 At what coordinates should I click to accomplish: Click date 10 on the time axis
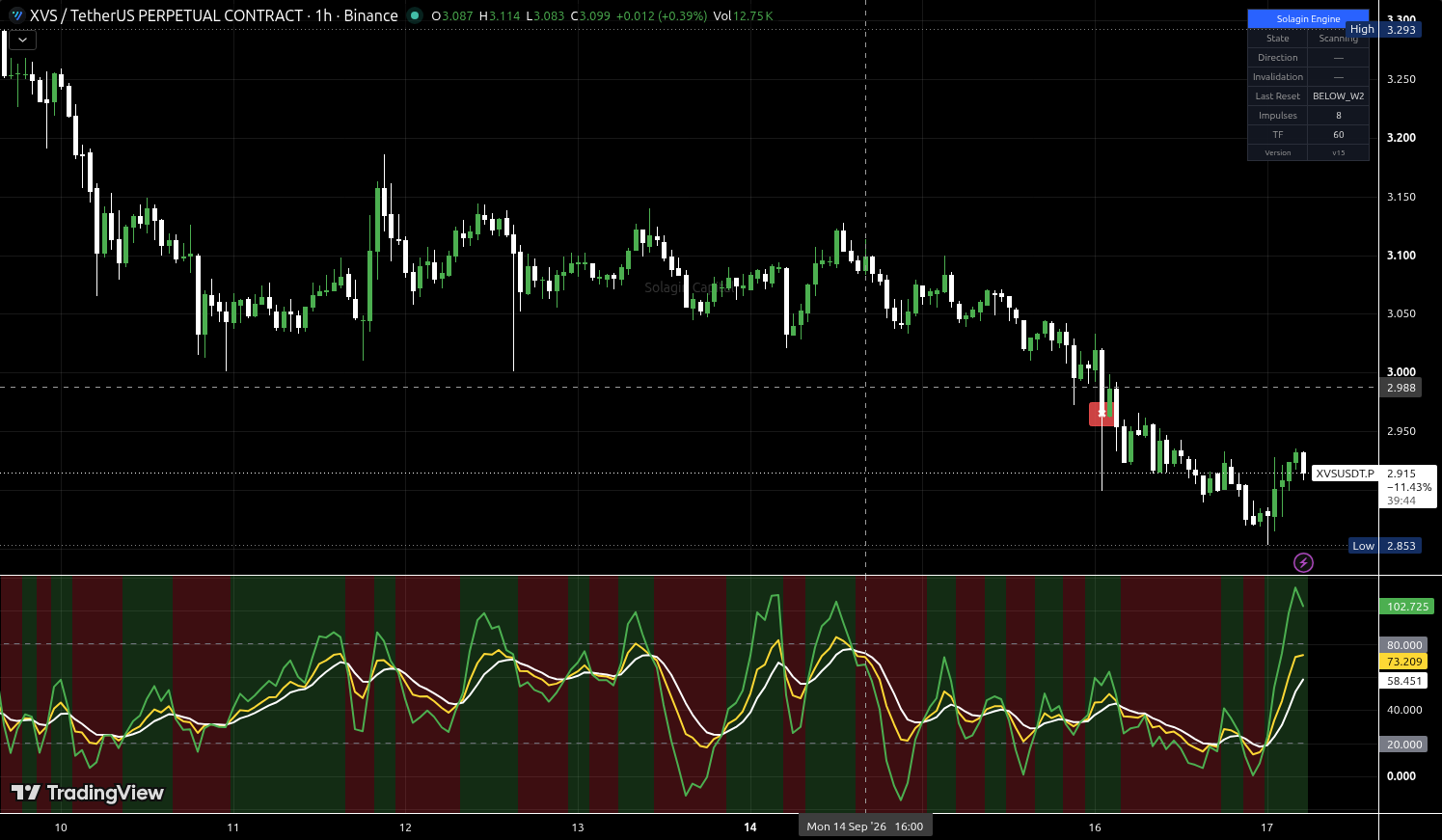(61, 827)
